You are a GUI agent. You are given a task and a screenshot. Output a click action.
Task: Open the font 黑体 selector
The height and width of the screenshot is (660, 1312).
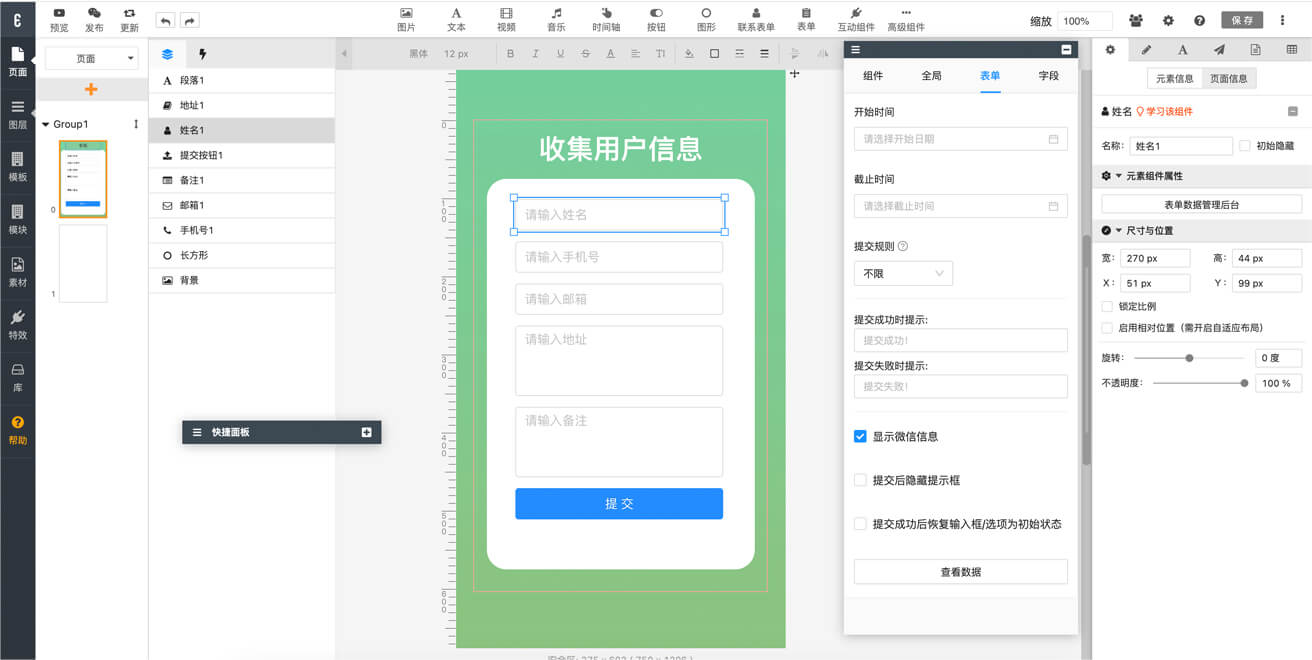click(x=419, y=54)
